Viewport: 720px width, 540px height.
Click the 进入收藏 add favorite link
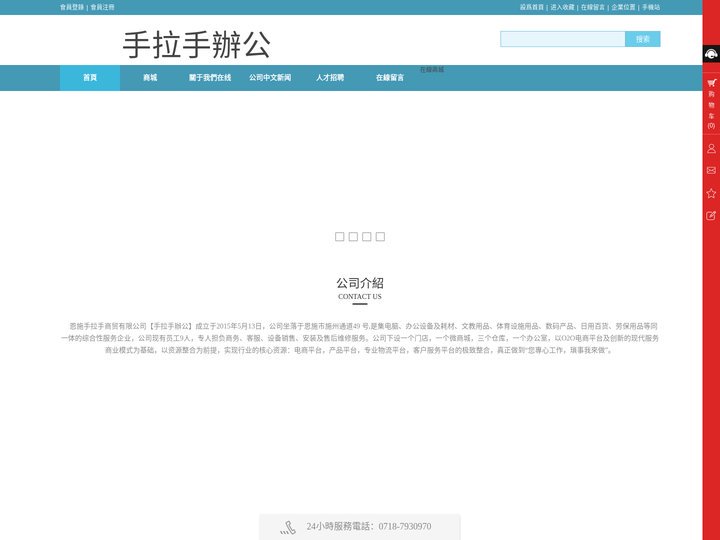click(562, 7)
